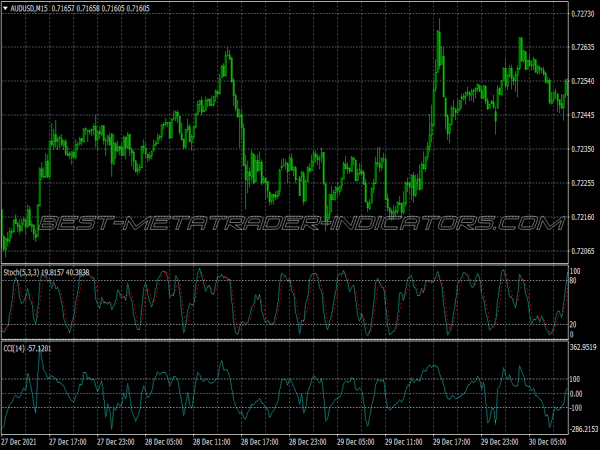The width and height of the screenshot is (600, 450).
Task: Click the Stochastic 20 level label
Action: pos(575,325)
